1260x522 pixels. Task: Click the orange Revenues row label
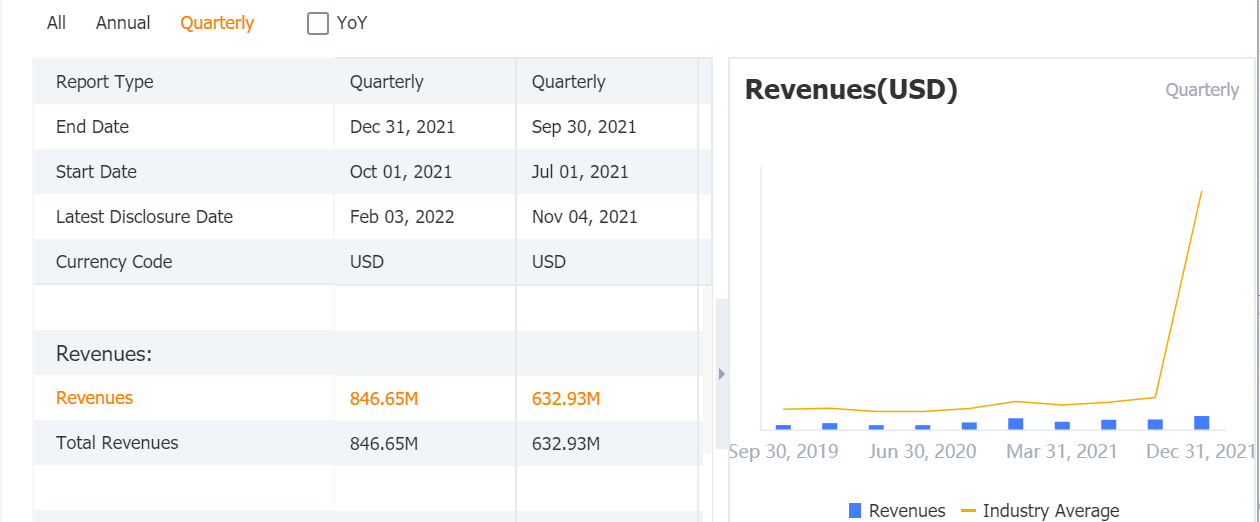[94, 398]
